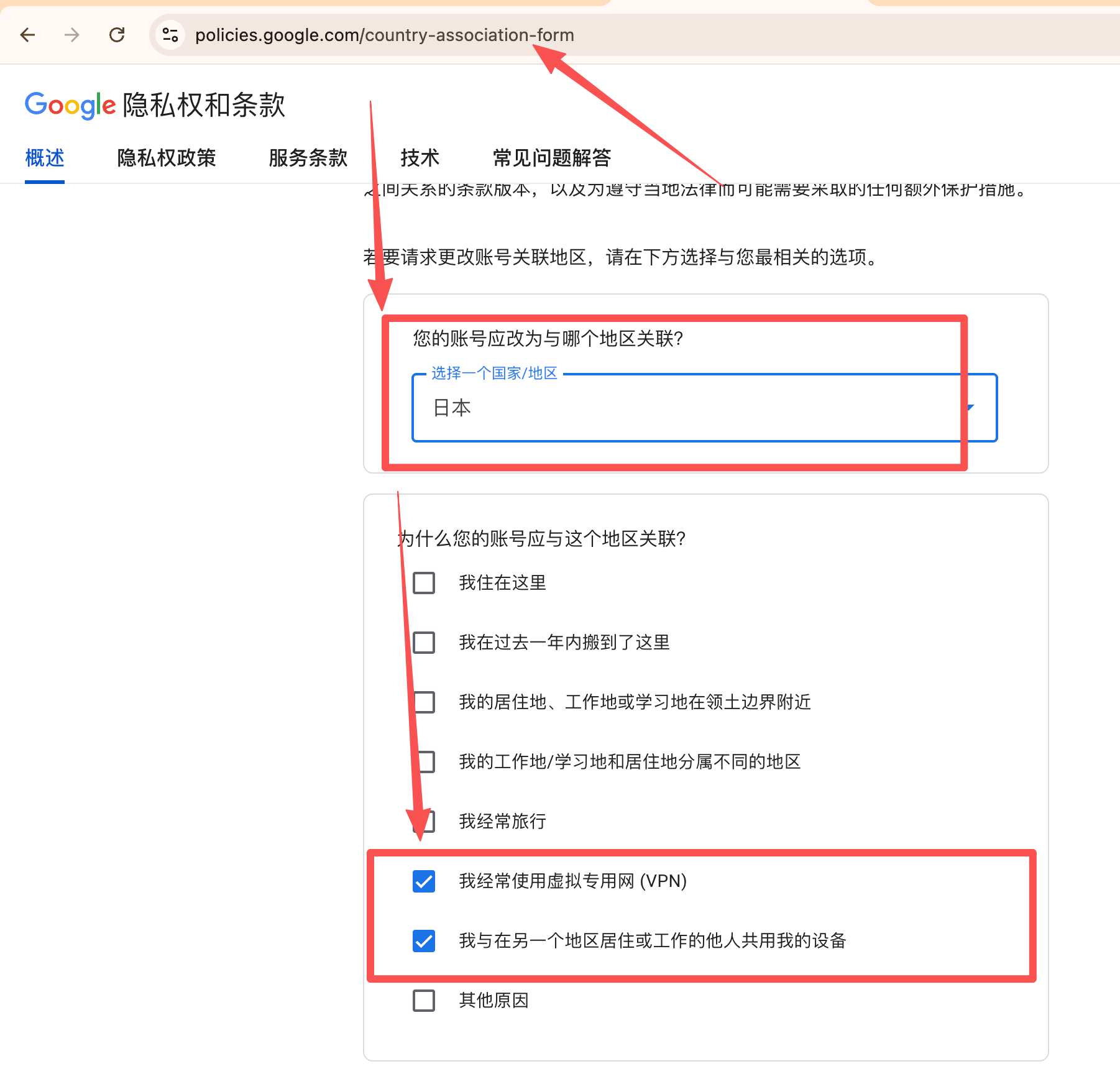Click the browser forward arrow

pos(72,35)
